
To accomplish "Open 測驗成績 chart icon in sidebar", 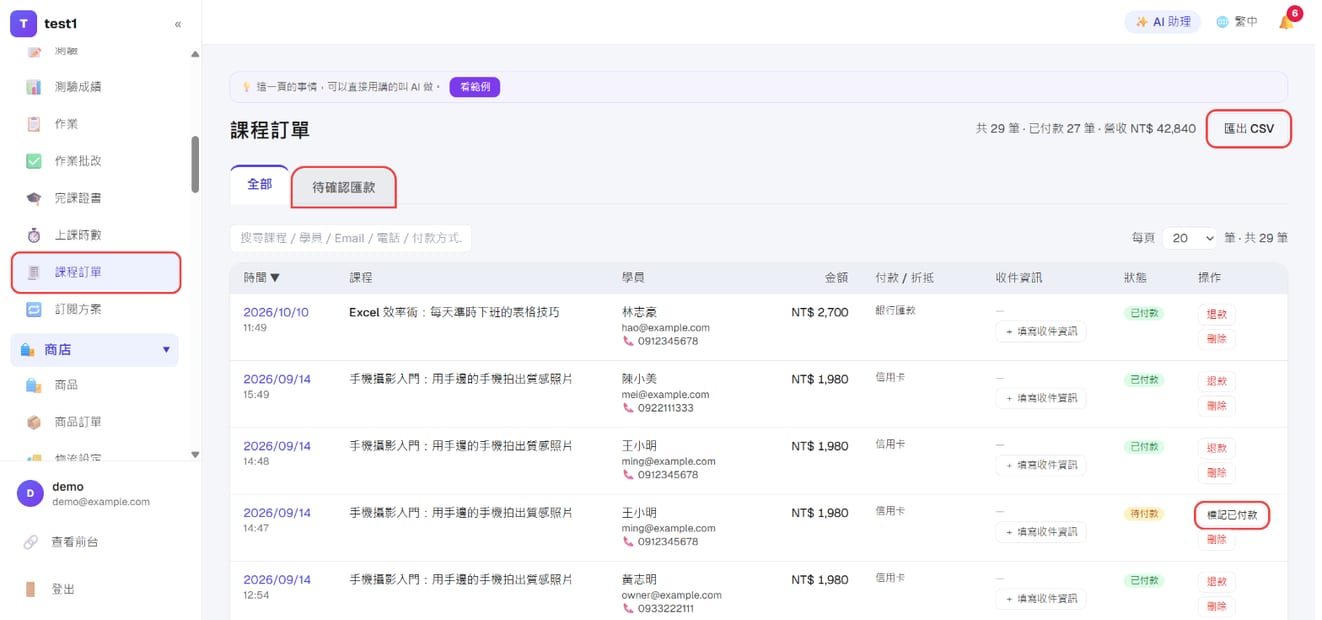I will (x=34, y=87).
